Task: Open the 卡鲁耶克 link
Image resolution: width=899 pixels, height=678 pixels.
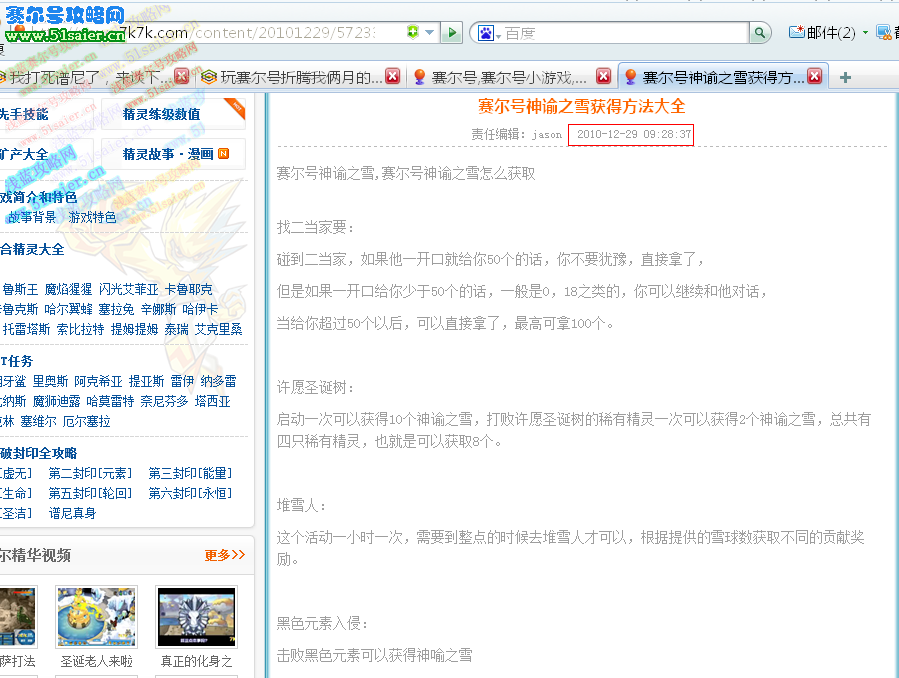Action: click(189, 289)
